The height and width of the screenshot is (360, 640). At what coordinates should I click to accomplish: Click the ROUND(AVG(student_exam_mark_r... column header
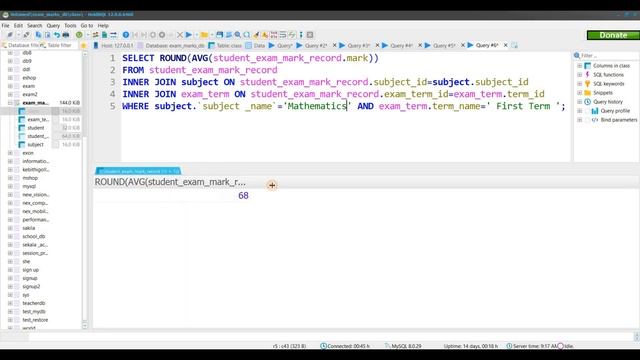(170, 182)
